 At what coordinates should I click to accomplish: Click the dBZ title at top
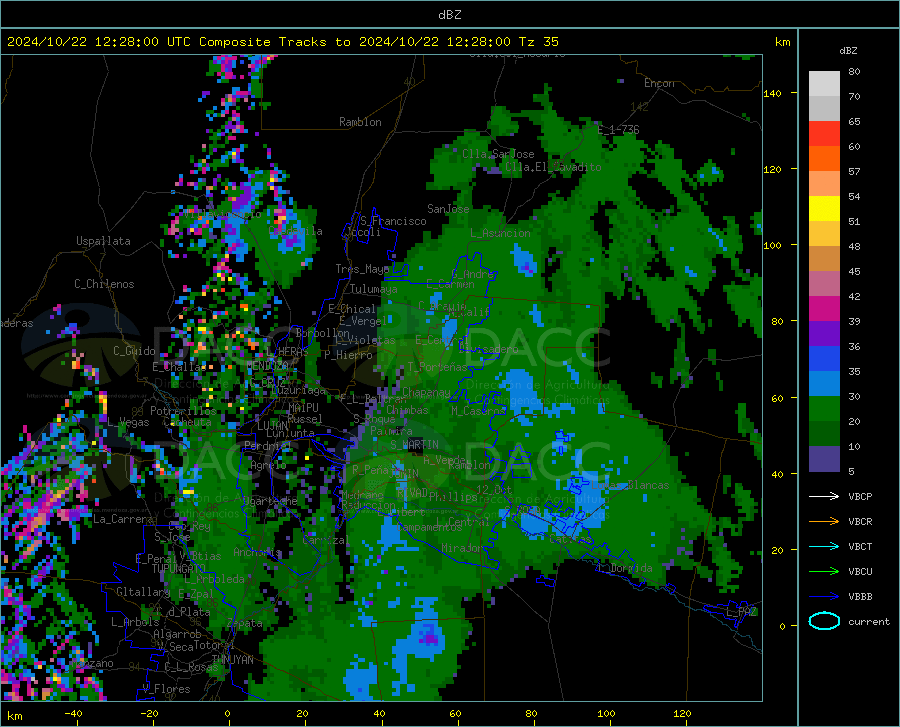click(449, 15)
